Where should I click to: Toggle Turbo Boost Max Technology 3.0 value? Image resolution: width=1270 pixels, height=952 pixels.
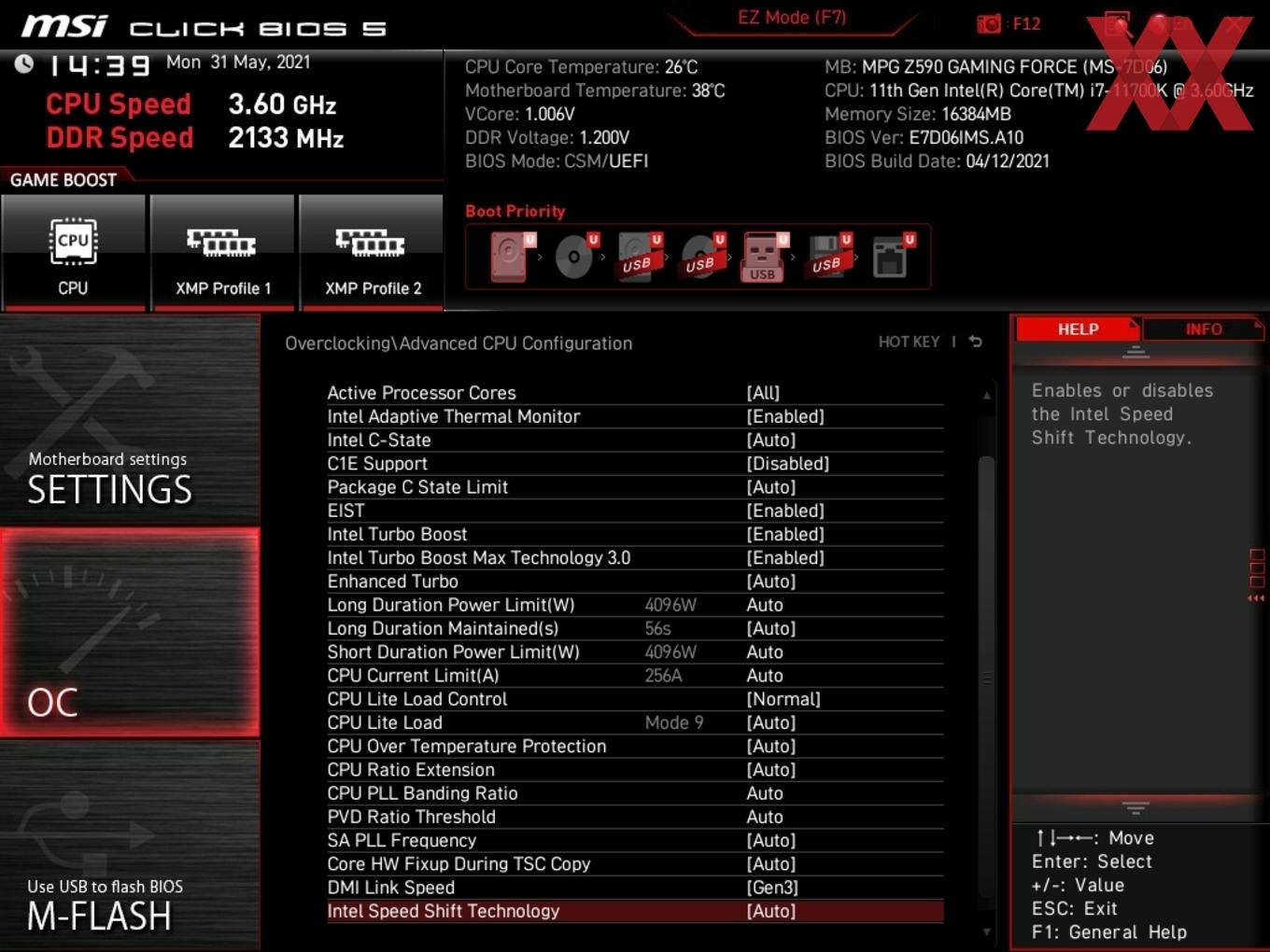[785, 557]
